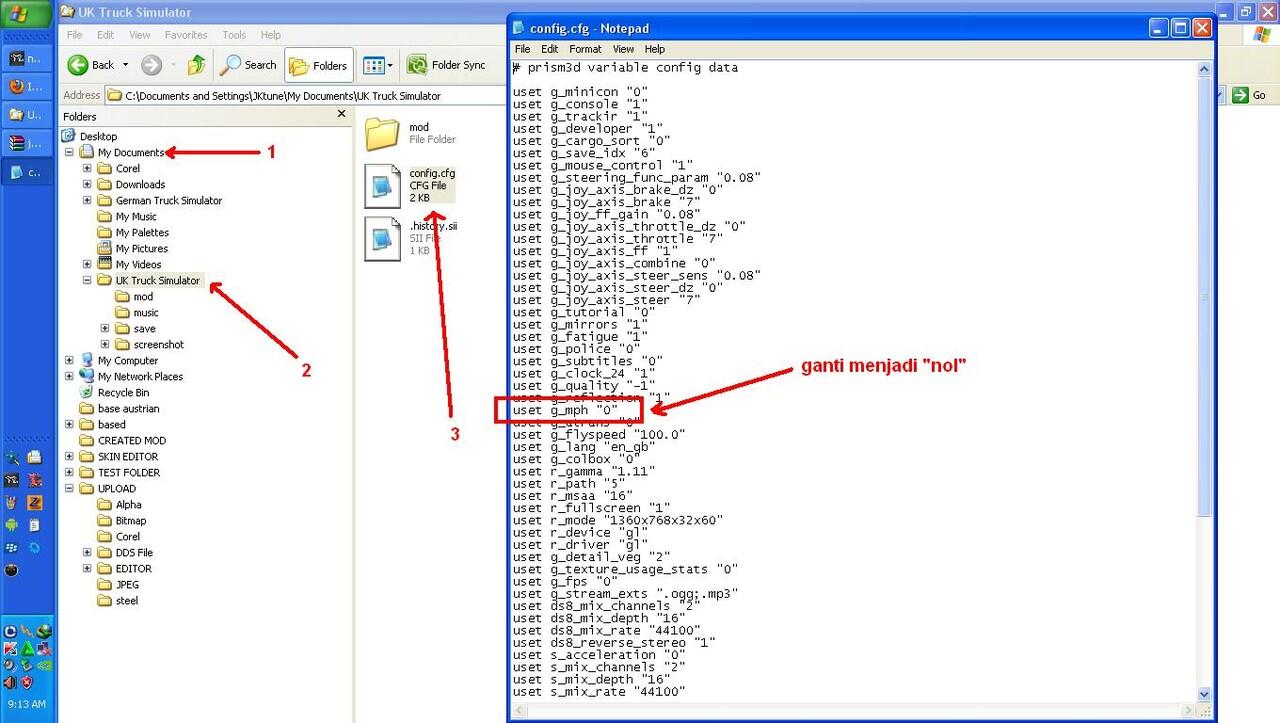The width and height of the screenshot is (1280, 723).
Task: Close the Folders pane with X
Action: point(342,115)
